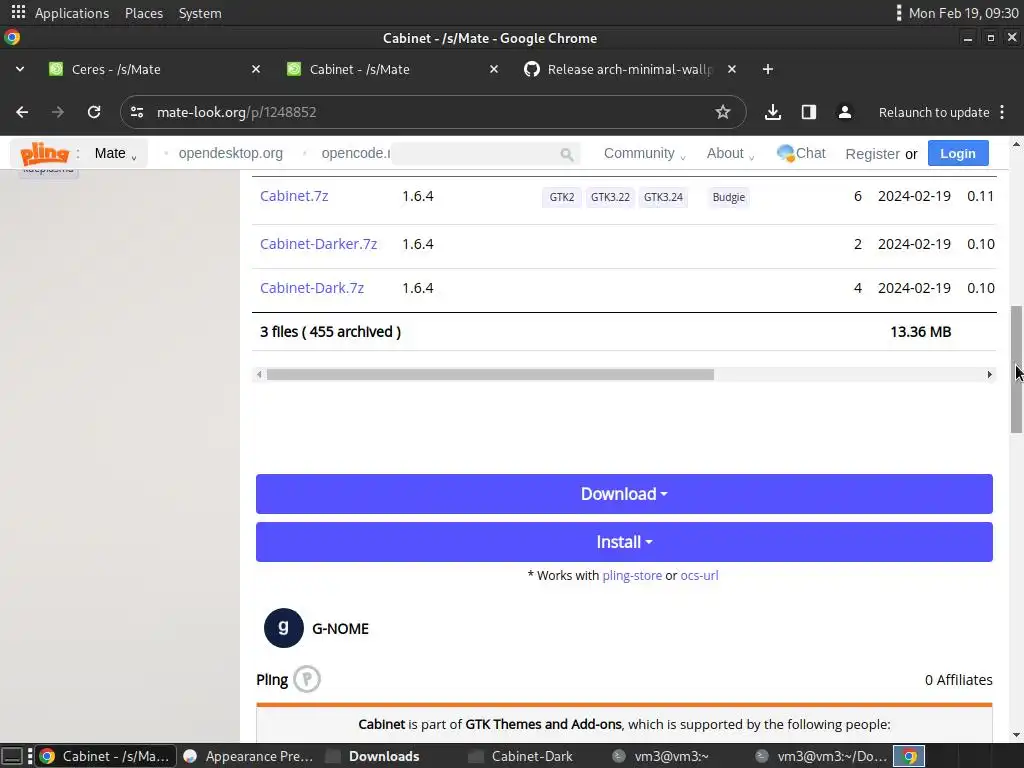Click the clock Mon Feb 19, 09:30
This screenshot has width=1024, height=768.
coord(963,13)
